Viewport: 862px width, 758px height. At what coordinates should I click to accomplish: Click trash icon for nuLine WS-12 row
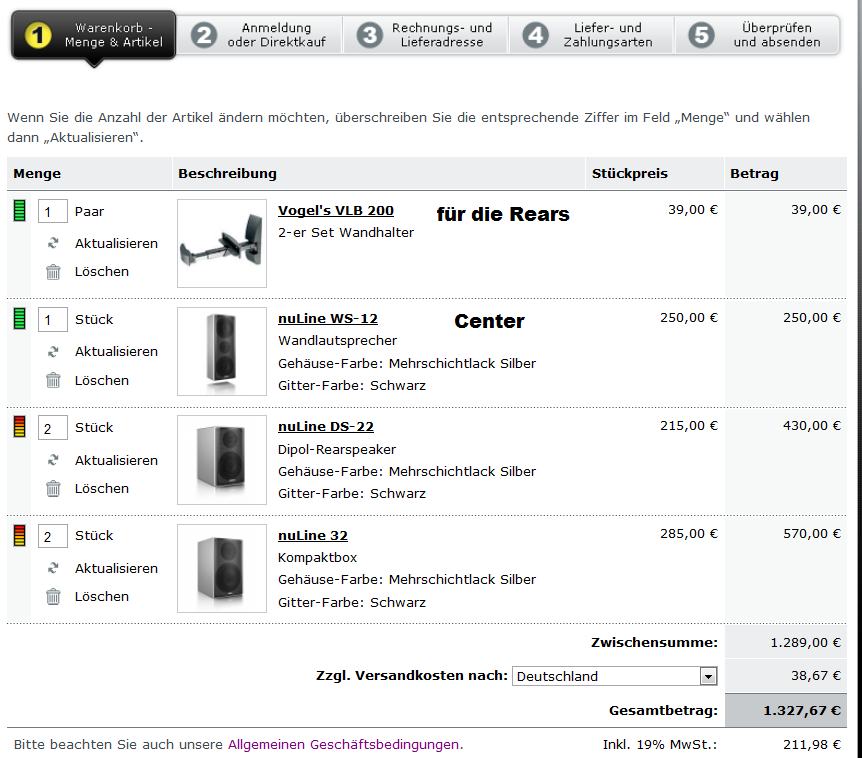click(x=54, y=380)
